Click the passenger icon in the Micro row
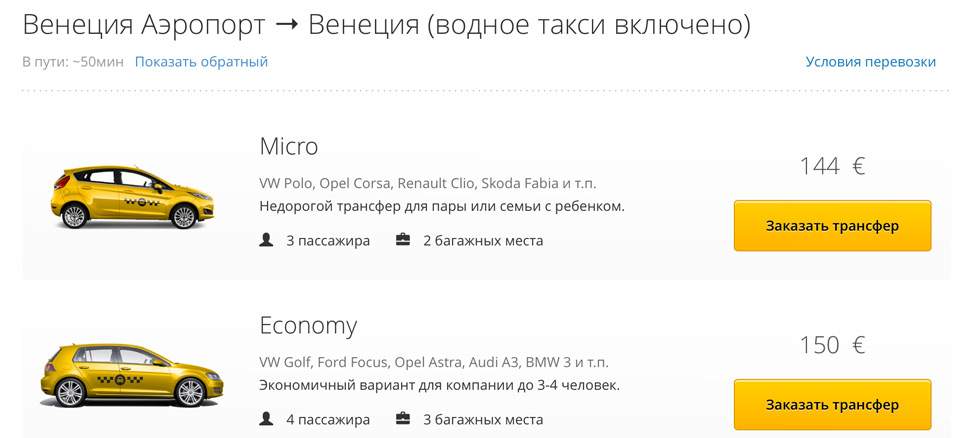 (266, 240)
